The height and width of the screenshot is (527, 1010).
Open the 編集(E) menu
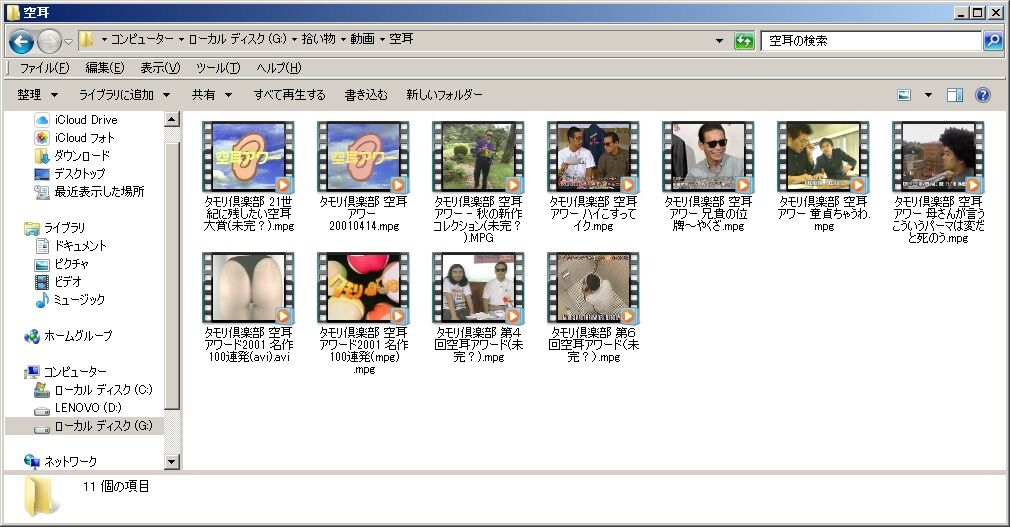104,68
